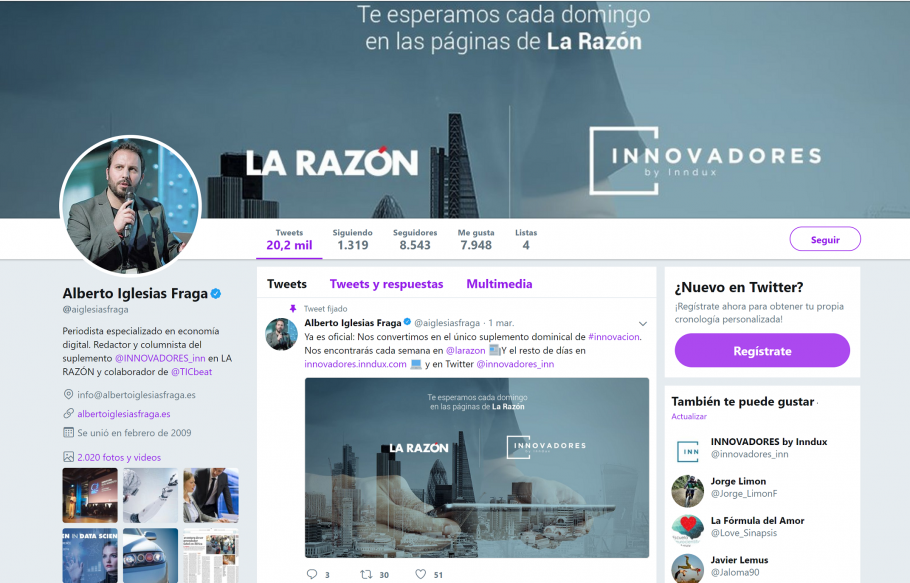Screen dimensions: 910x583
Task: View the Seguidores count 8.543
Action: (x=415, y=240)
